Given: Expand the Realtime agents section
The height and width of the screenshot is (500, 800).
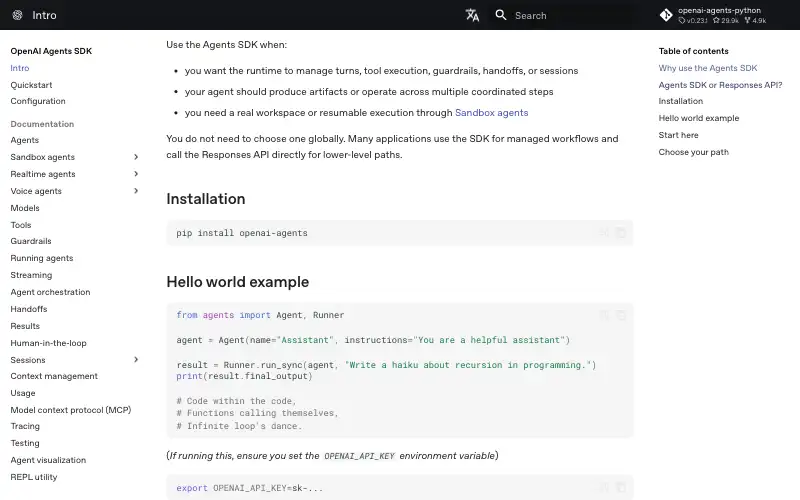Looking at the screenshot, I should click(136, 174).
